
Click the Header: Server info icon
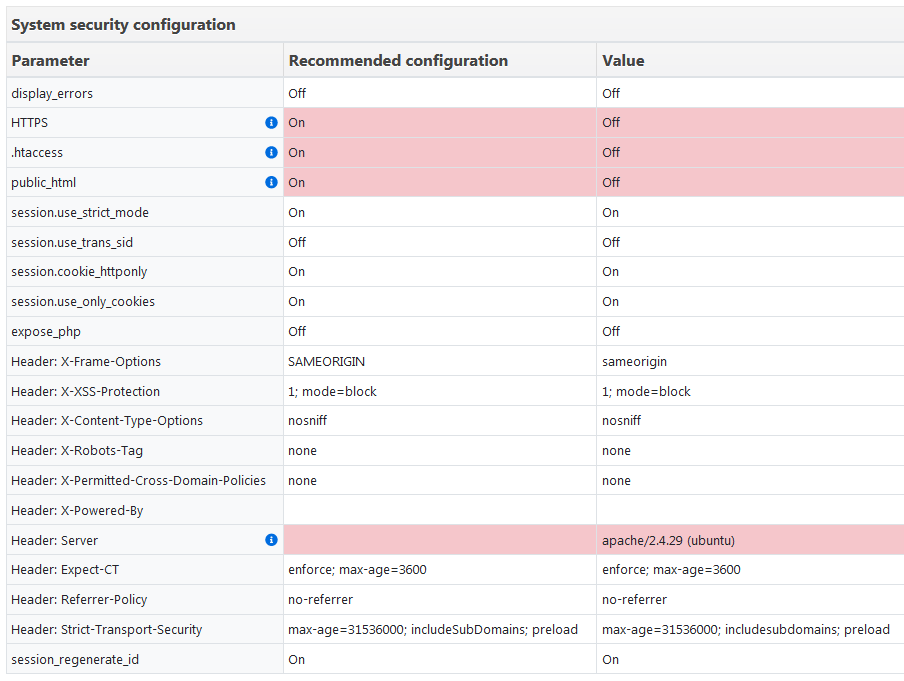(x=270, y=539)
